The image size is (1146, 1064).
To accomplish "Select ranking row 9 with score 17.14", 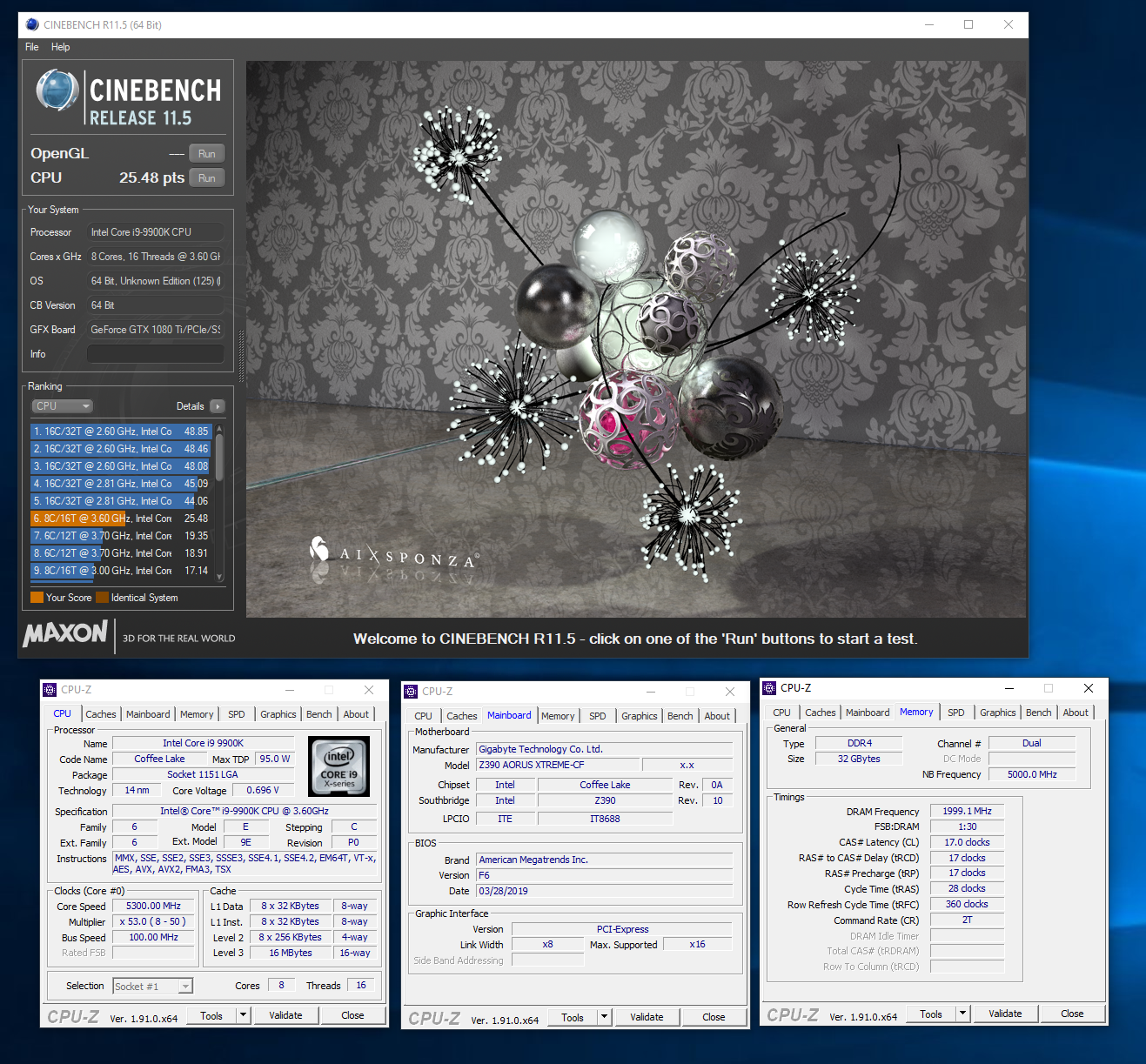I will [x=121, y=571].
